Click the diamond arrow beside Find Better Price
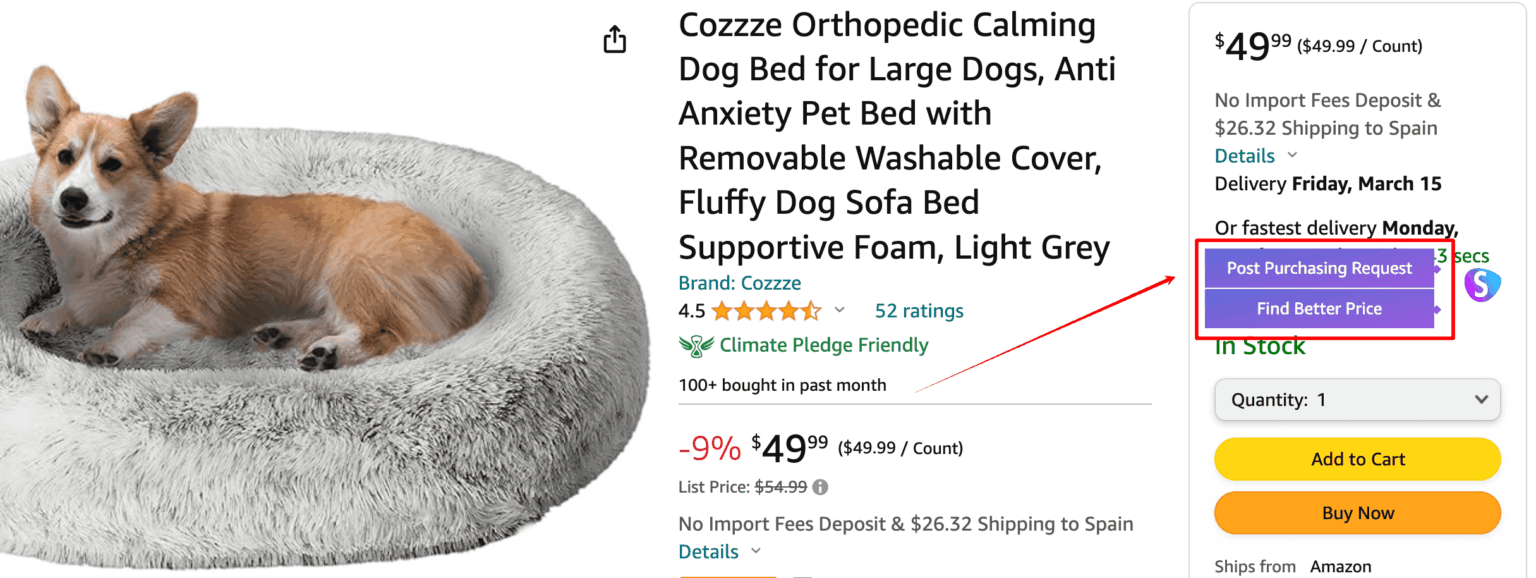The width and height of the screenshot is (1536, 578). point(1437,309)
